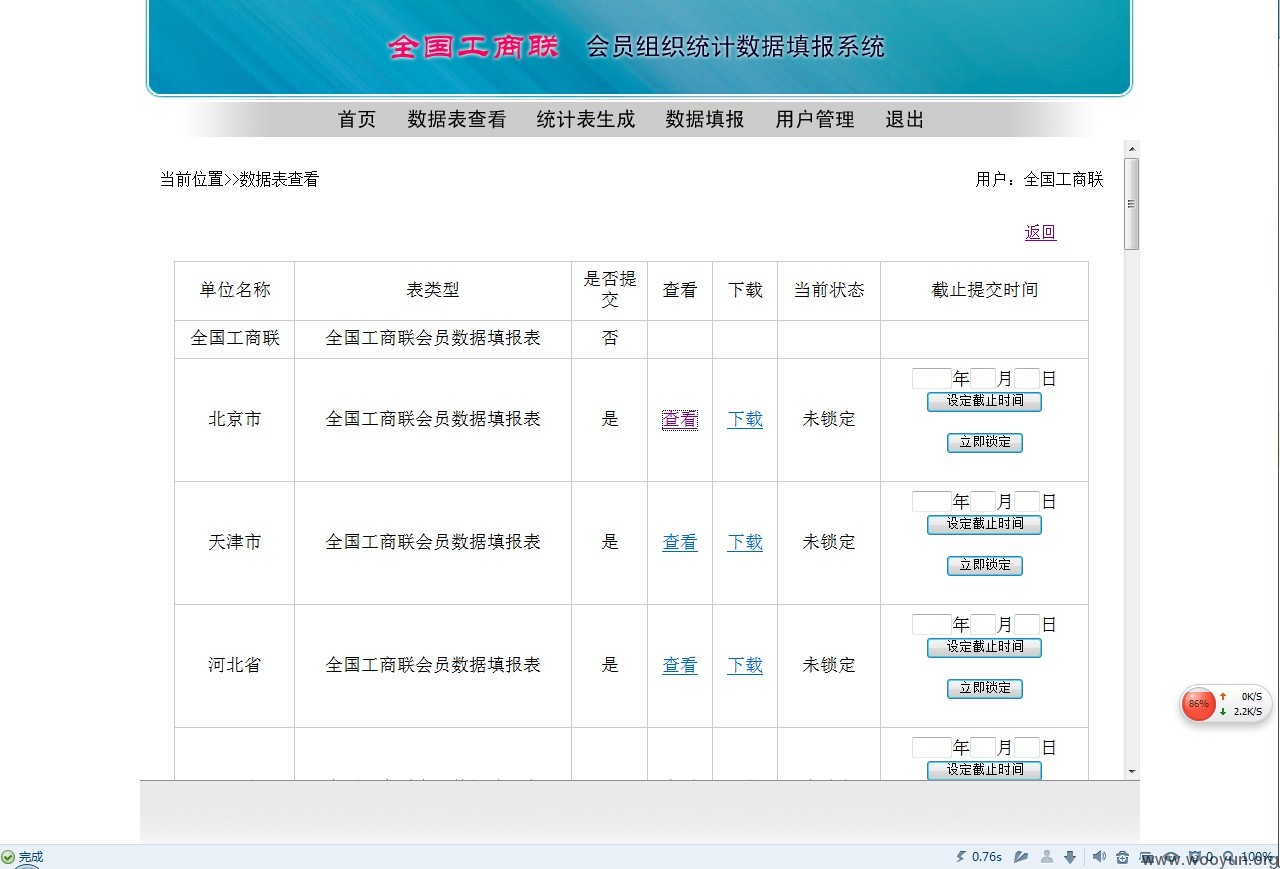
Task: Click the lightning page-speed icon in status bar
Action: 961,857
